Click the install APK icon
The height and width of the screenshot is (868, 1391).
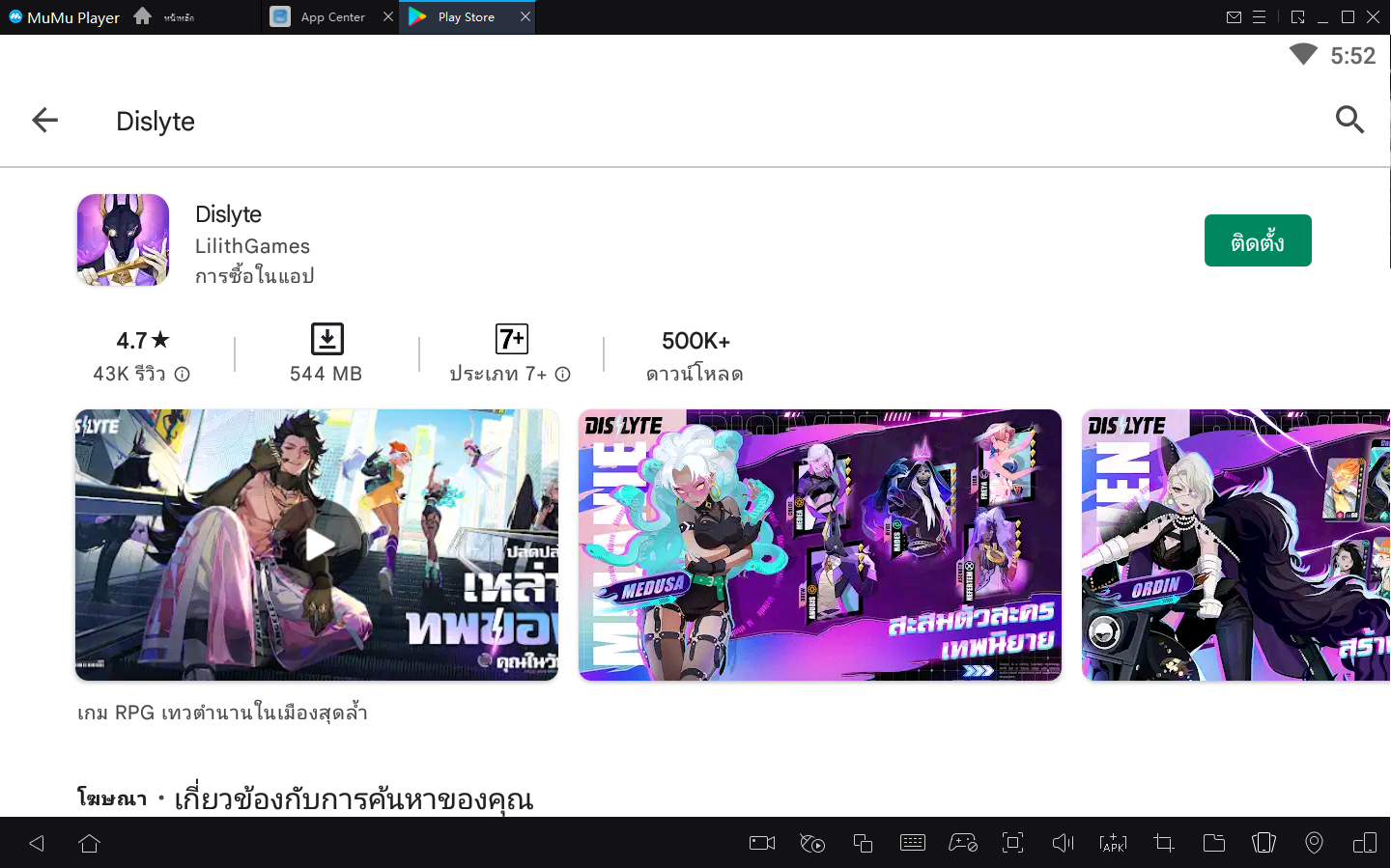(1113, 843)
